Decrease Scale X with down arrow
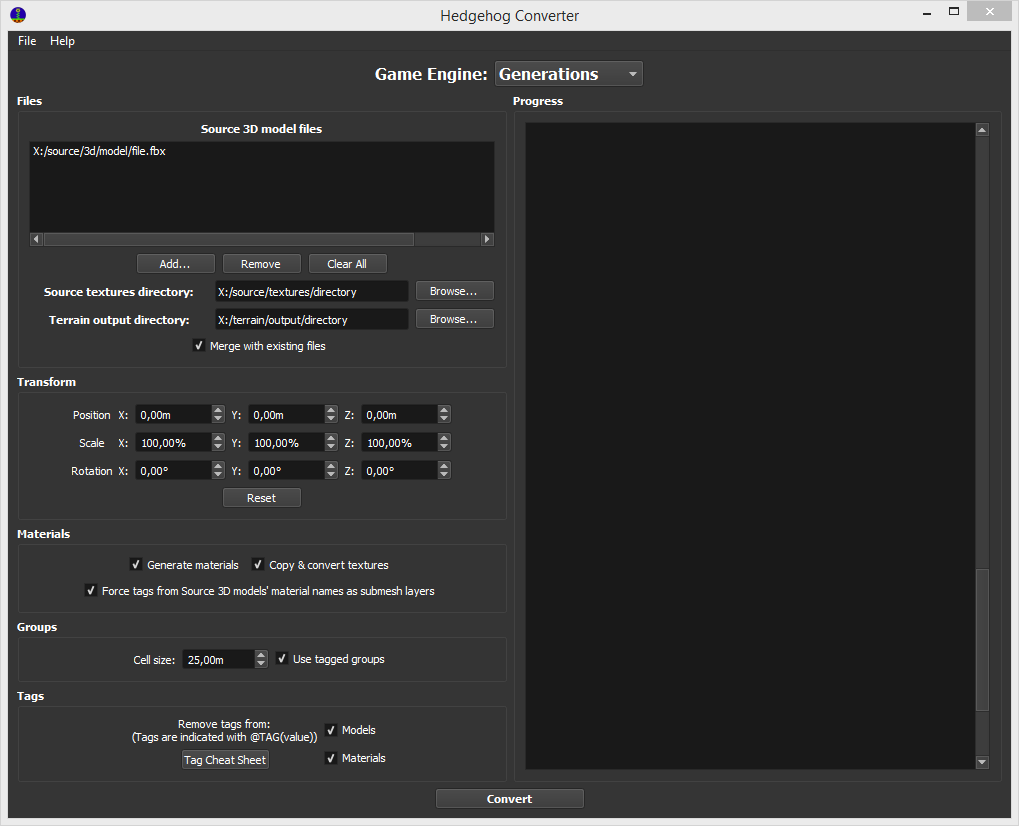This screenshot has height=826, width=1019. [x=218, y=447]
